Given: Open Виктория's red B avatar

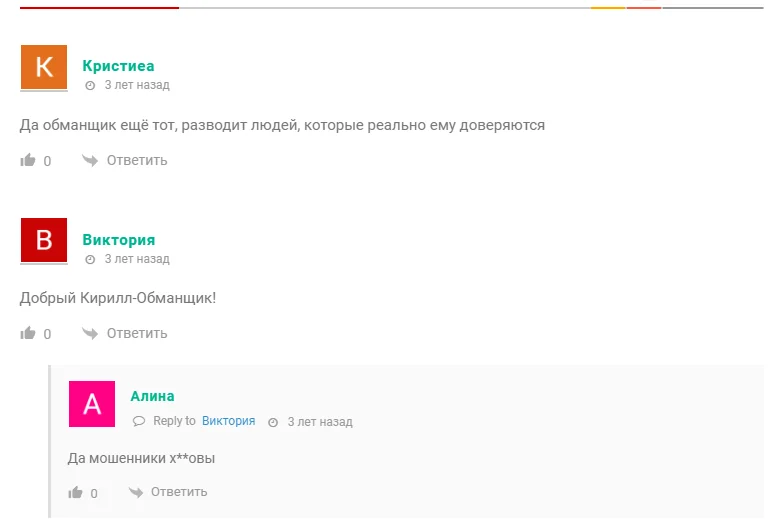Looking at the screenshot, I should pos(44,240).
